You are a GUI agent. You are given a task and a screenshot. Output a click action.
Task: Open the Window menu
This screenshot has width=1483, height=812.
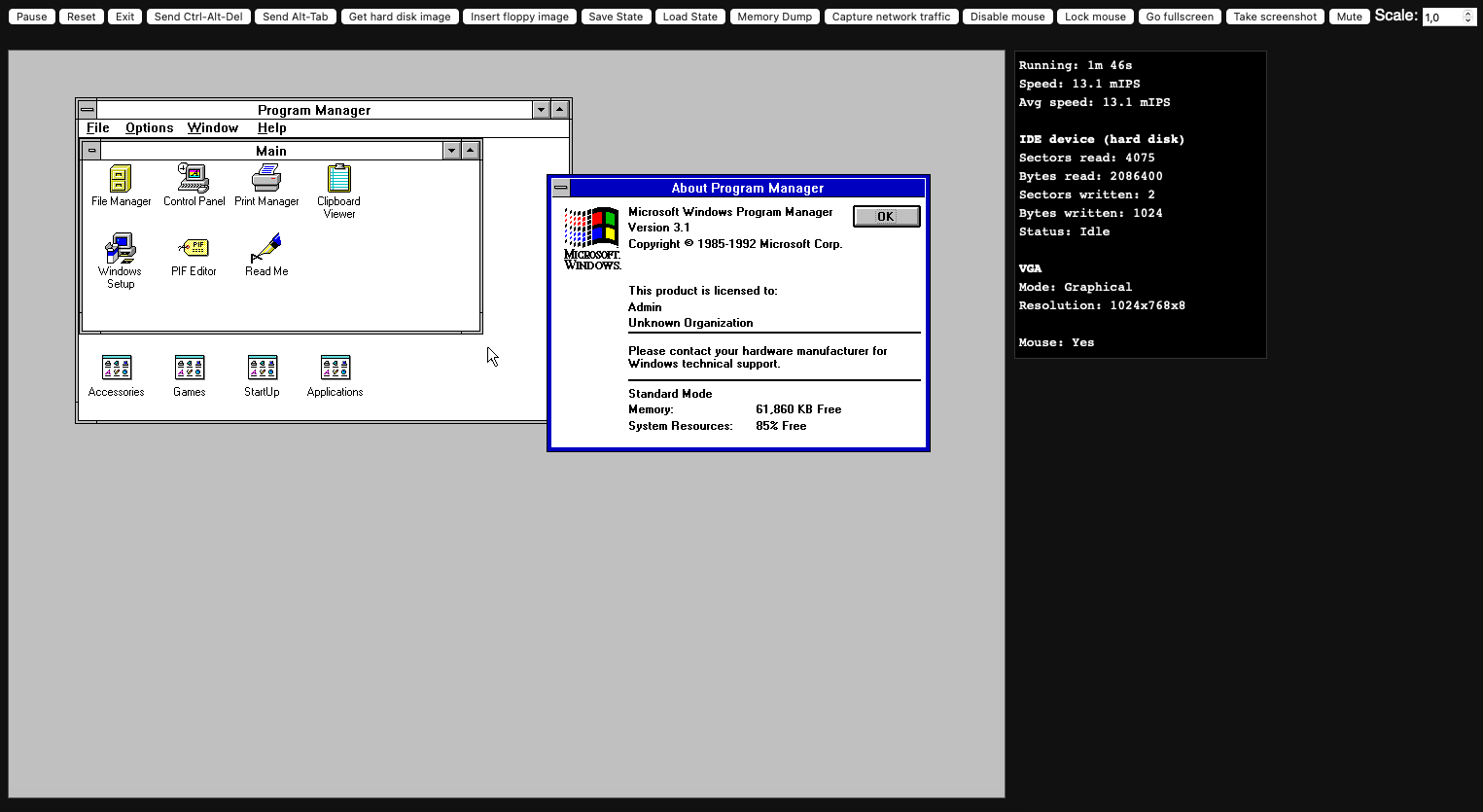tap(212, 128)
